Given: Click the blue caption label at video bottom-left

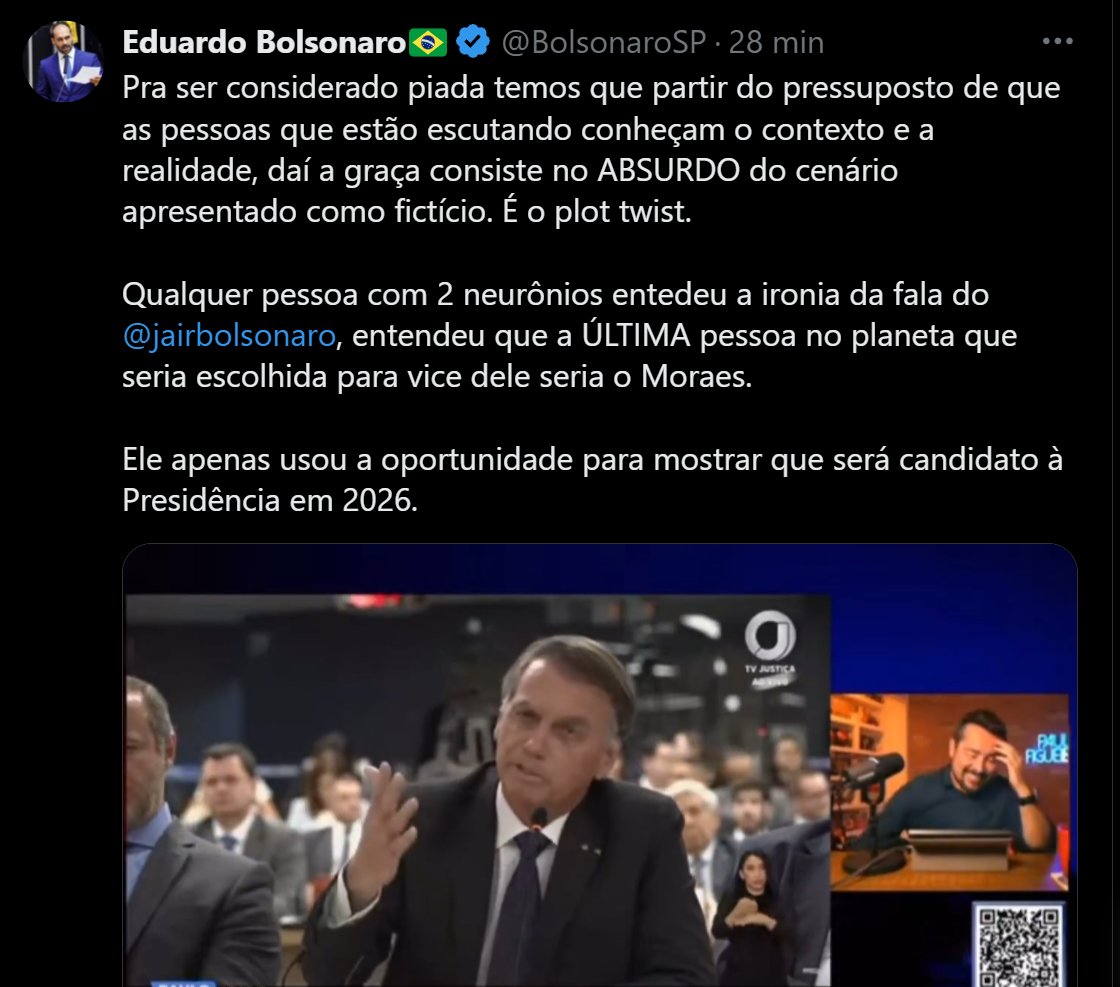Looking at the screenshot, I should point(182,983).
